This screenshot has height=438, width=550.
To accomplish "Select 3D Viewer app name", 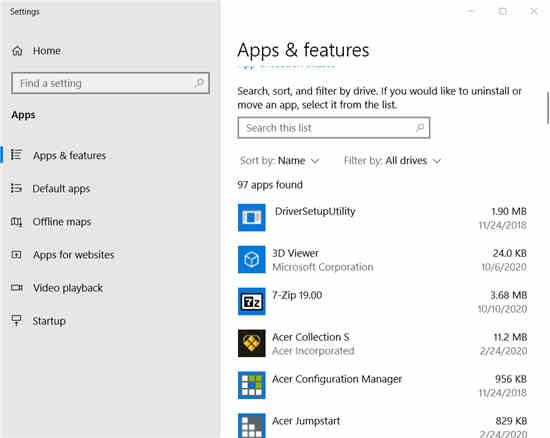I will point(295,253).
